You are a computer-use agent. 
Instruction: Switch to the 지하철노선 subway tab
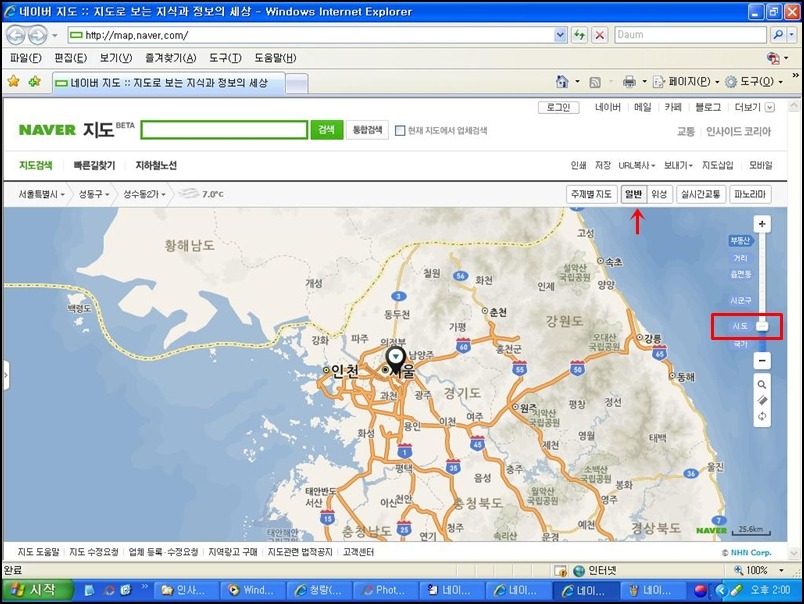pyautogui.click(x=156, y=165)
